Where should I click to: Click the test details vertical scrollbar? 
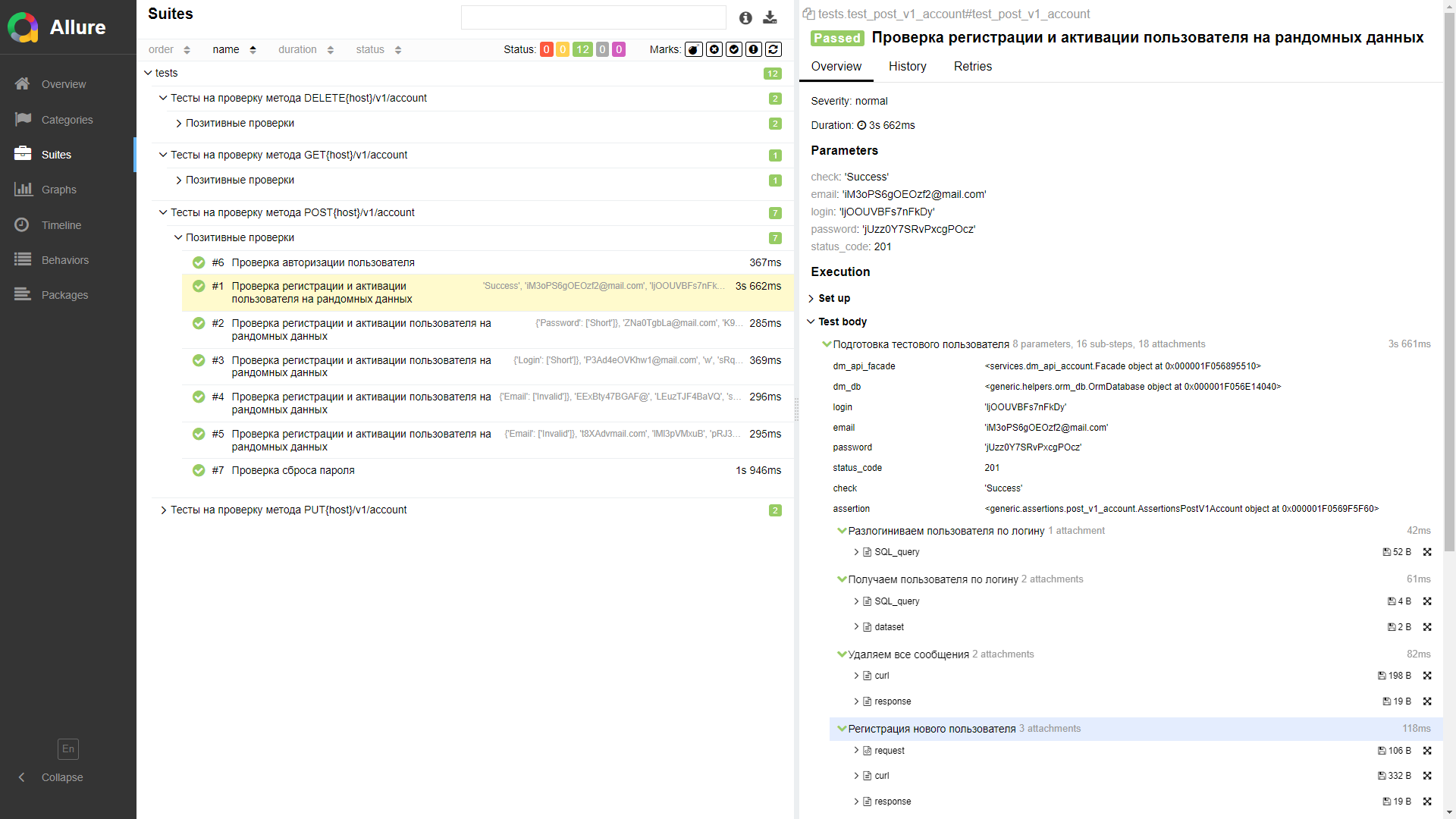click(1449, 281)
